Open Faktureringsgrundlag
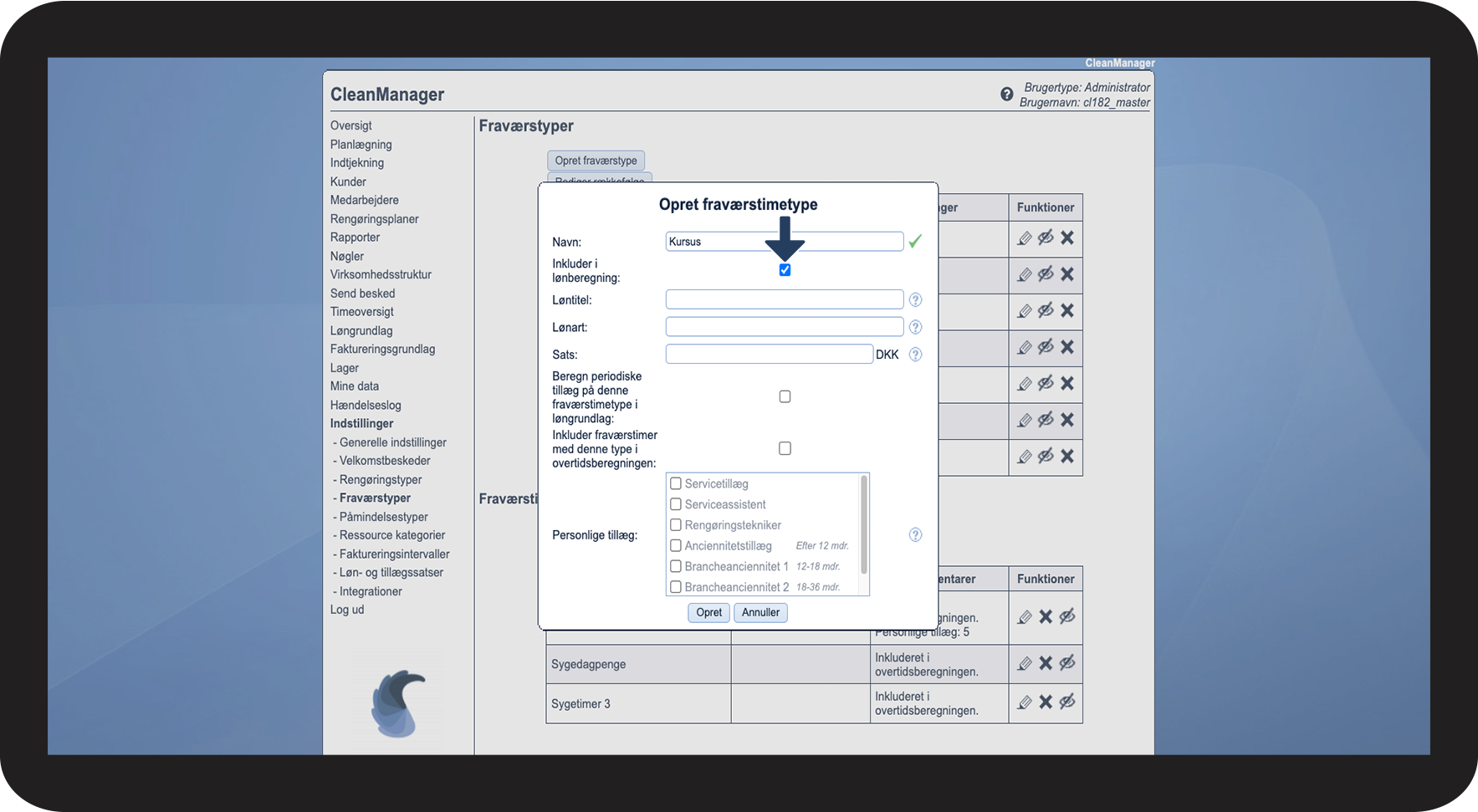This screenshot has height=812, width=1478. [x=383, y=349]
